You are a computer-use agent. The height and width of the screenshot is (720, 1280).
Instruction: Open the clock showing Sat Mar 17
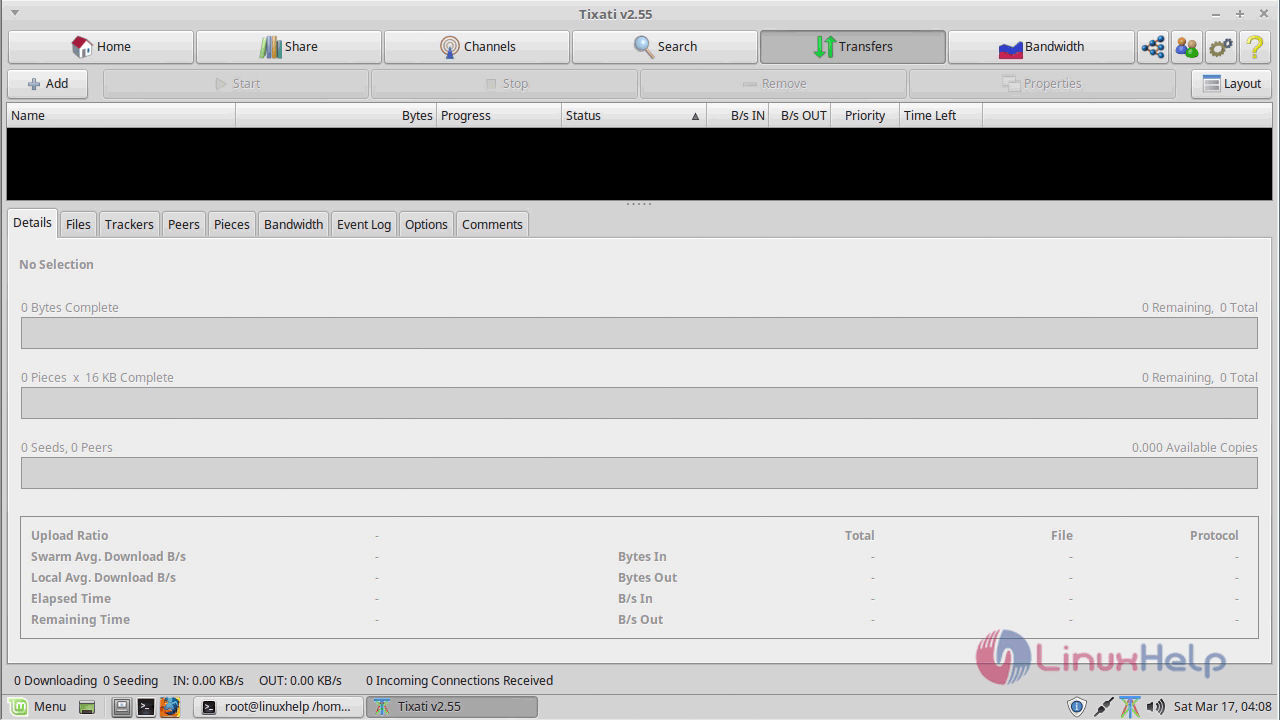1222,707
